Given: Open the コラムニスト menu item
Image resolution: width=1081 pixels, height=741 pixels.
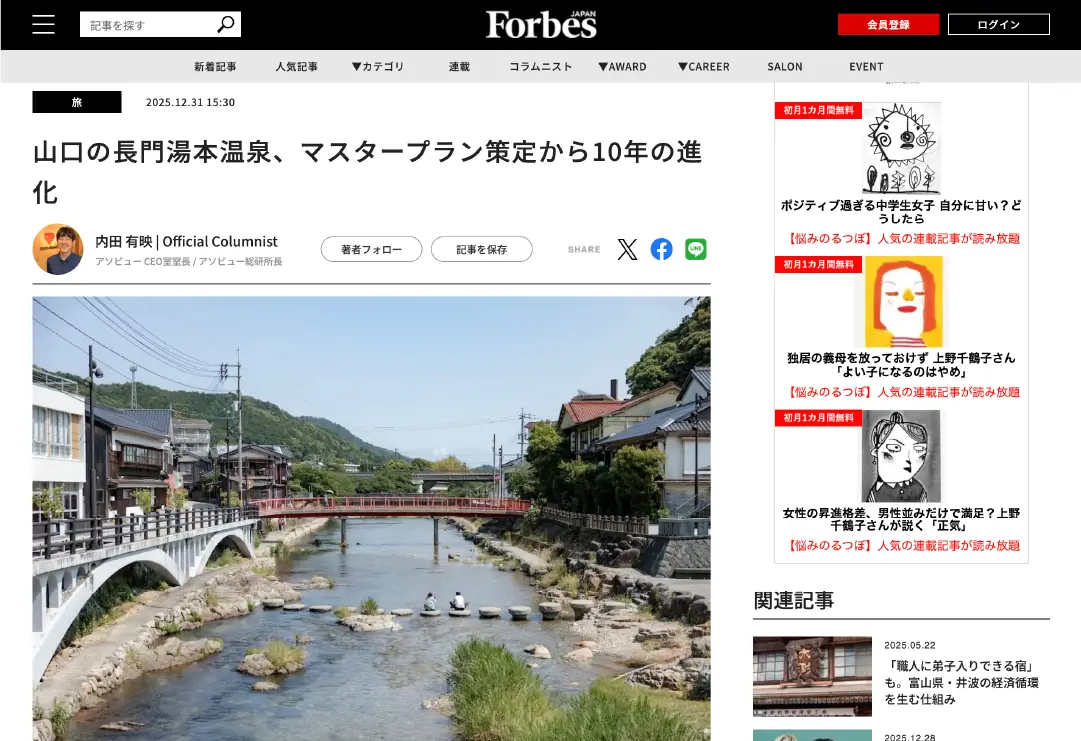Looking at the screenshot, I should 540,67.
